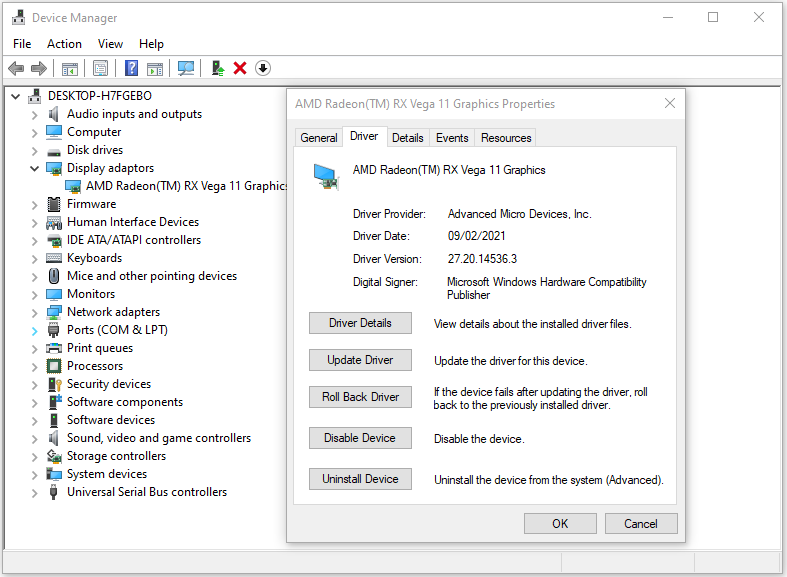Open the File menu
Image resolution: width=787 pixels, height=577 pixels.
click(22, 44)
